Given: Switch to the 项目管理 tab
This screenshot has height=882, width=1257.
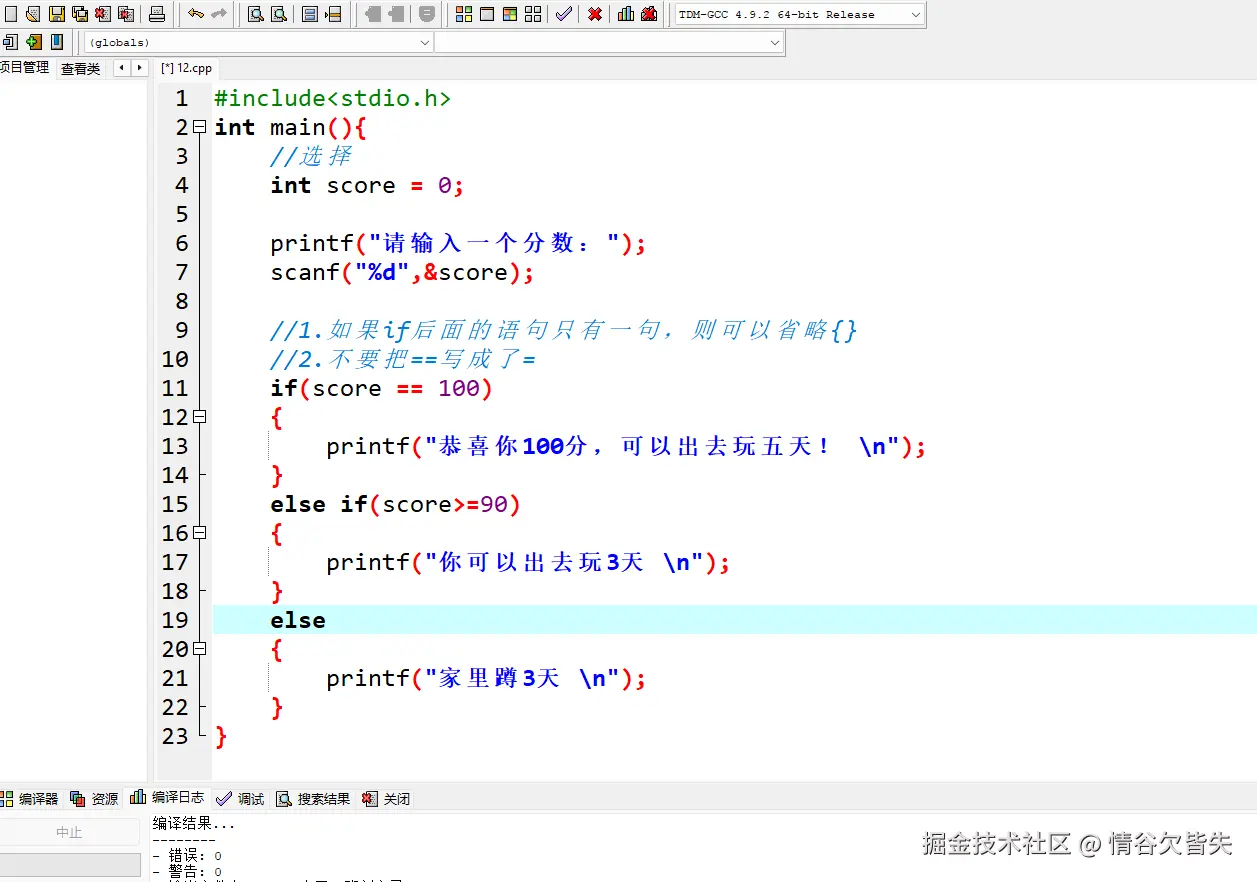Looking at the screenshot, I should pyautogui.click(x=25, y=68).
